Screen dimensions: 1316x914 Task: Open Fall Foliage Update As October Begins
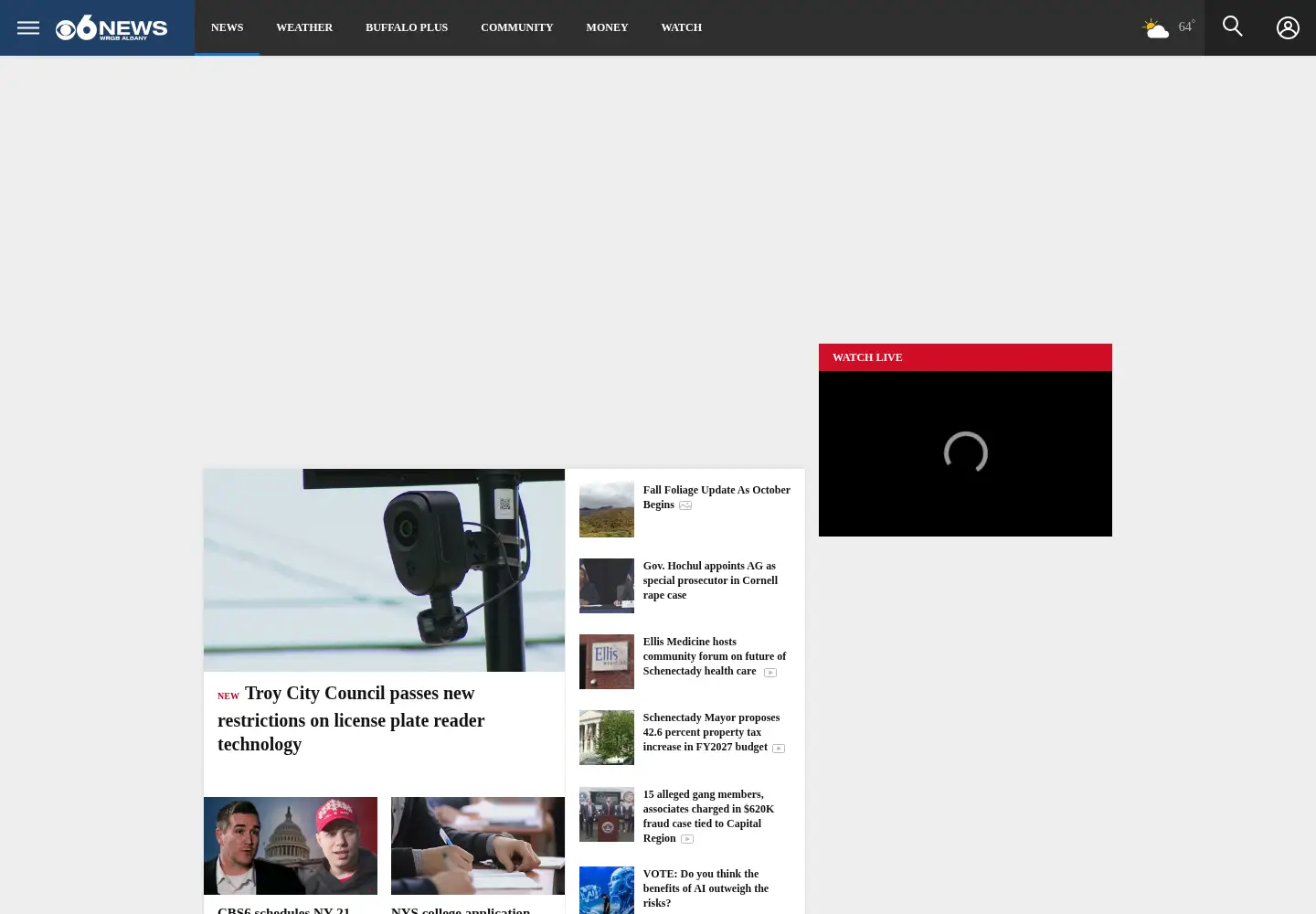click(x=716, y=497)
